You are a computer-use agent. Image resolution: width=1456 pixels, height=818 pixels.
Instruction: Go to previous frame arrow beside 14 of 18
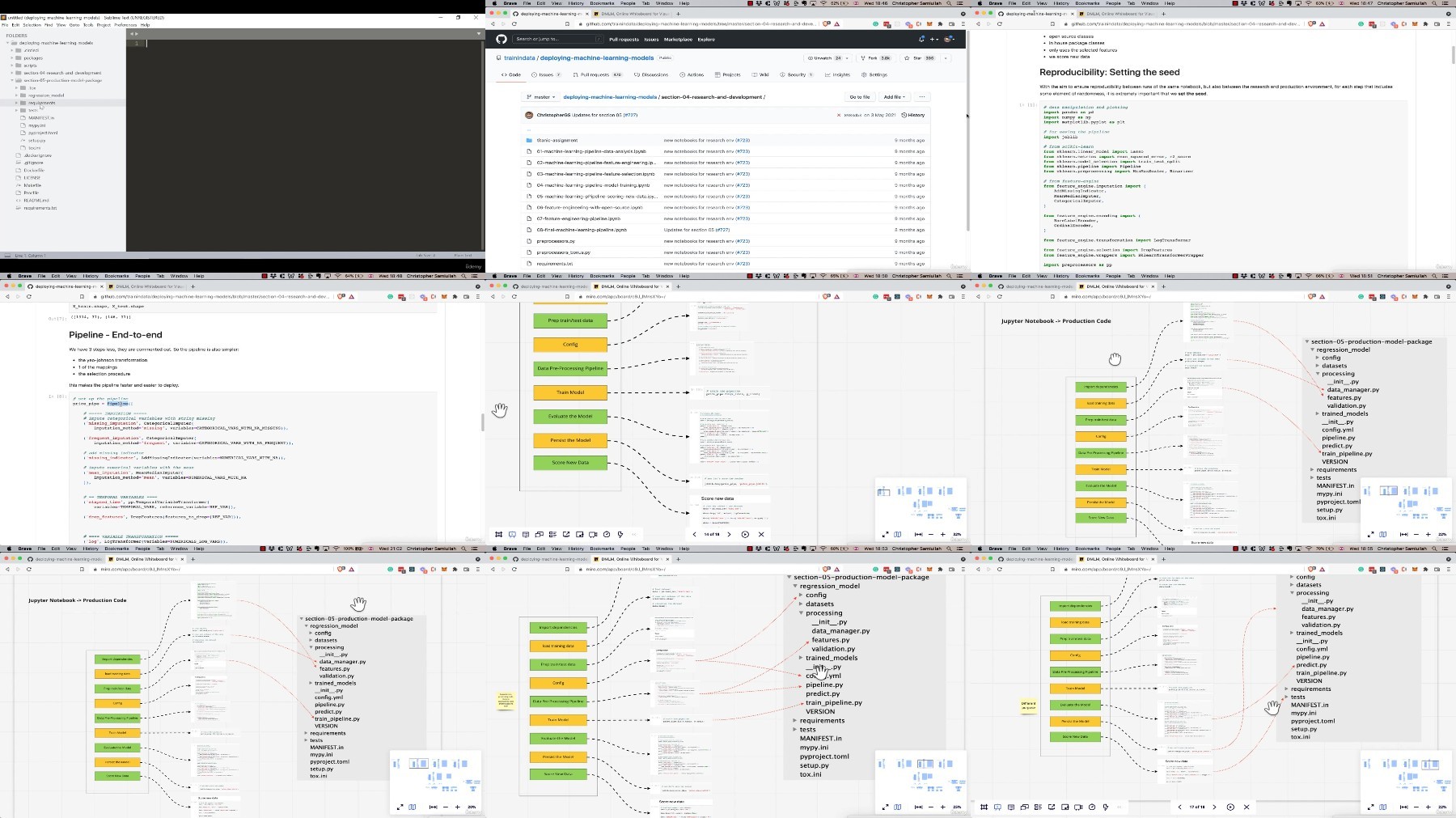pos(694,534)
